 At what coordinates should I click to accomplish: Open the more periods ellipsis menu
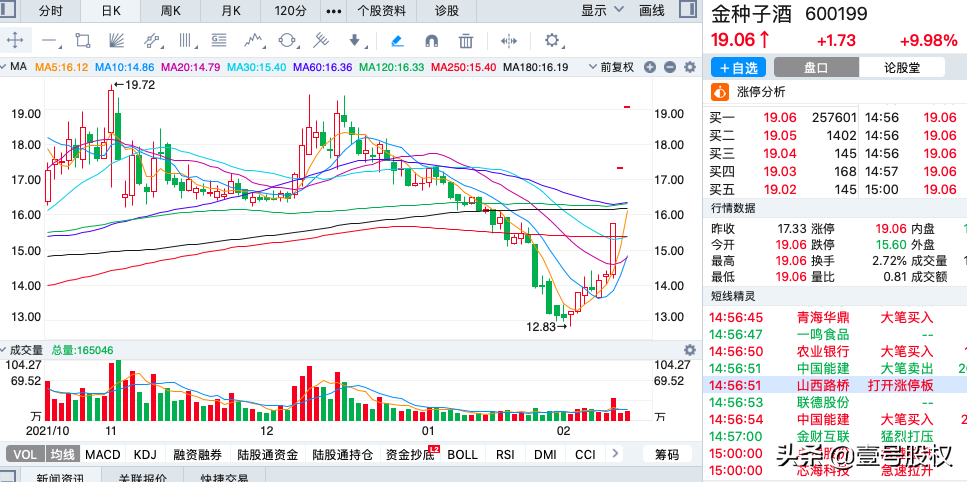pyautogui.click(x=334, y=11)
